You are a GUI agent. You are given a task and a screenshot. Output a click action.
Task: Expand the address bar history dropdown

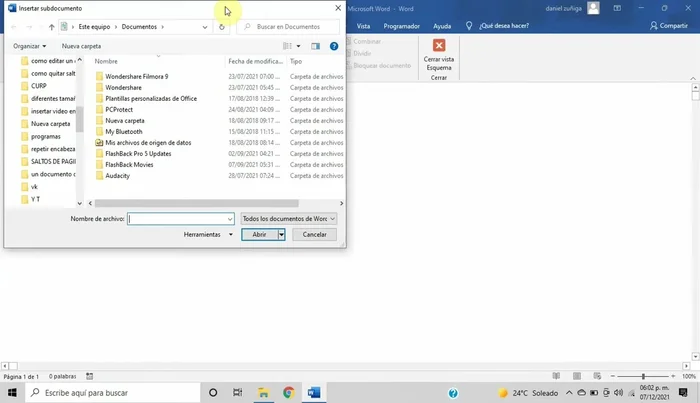point(205,27)
